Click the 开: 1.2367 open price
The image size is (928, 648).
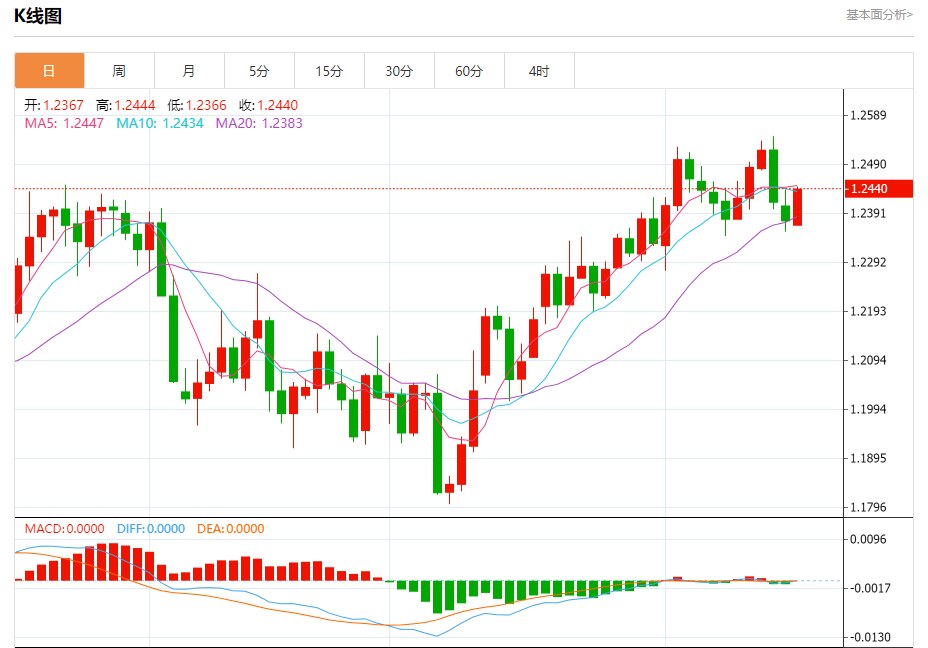[54, 105]
